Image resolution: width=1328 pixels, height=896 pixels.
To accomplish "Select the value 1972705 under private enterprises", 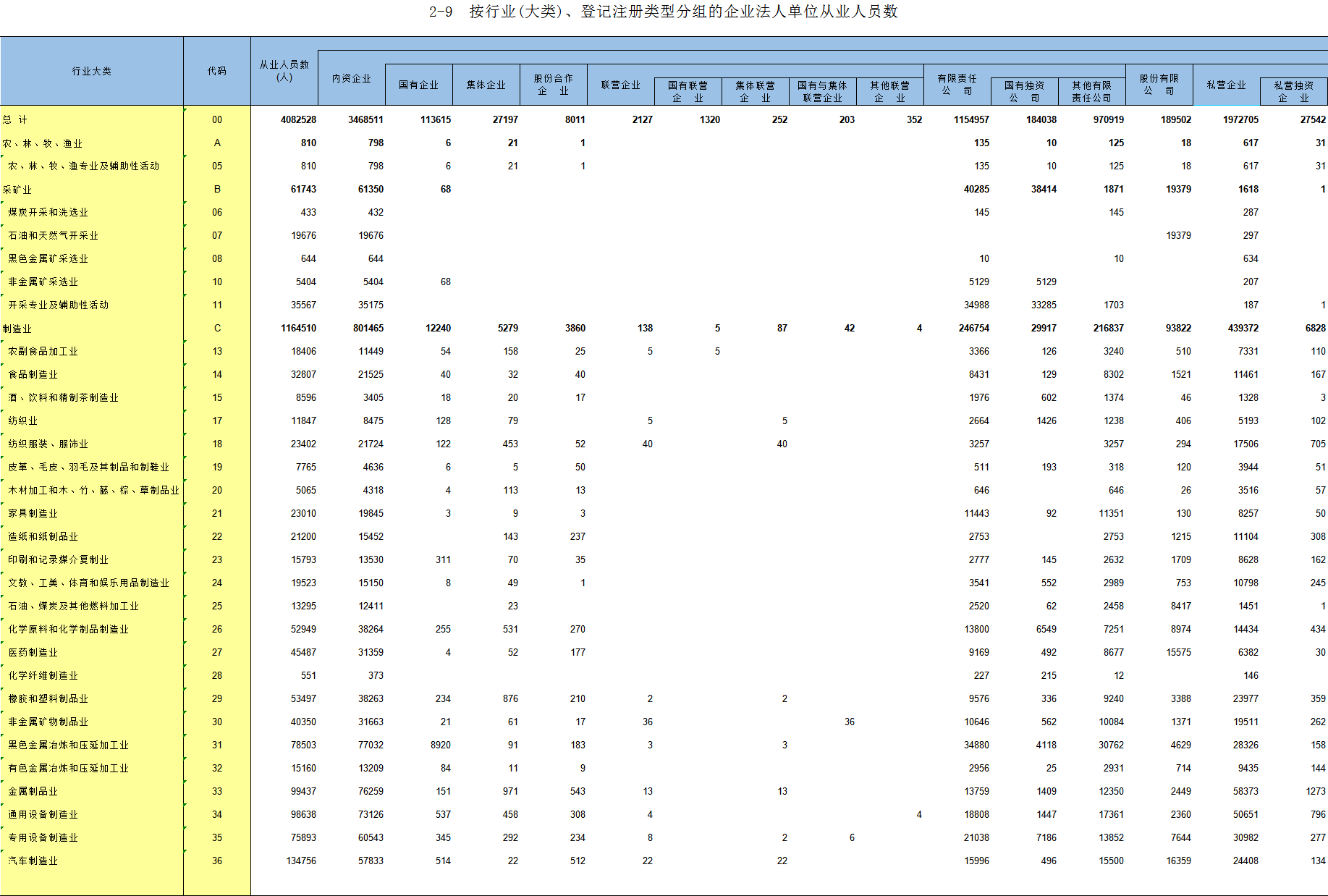I will pos(1240,119).
